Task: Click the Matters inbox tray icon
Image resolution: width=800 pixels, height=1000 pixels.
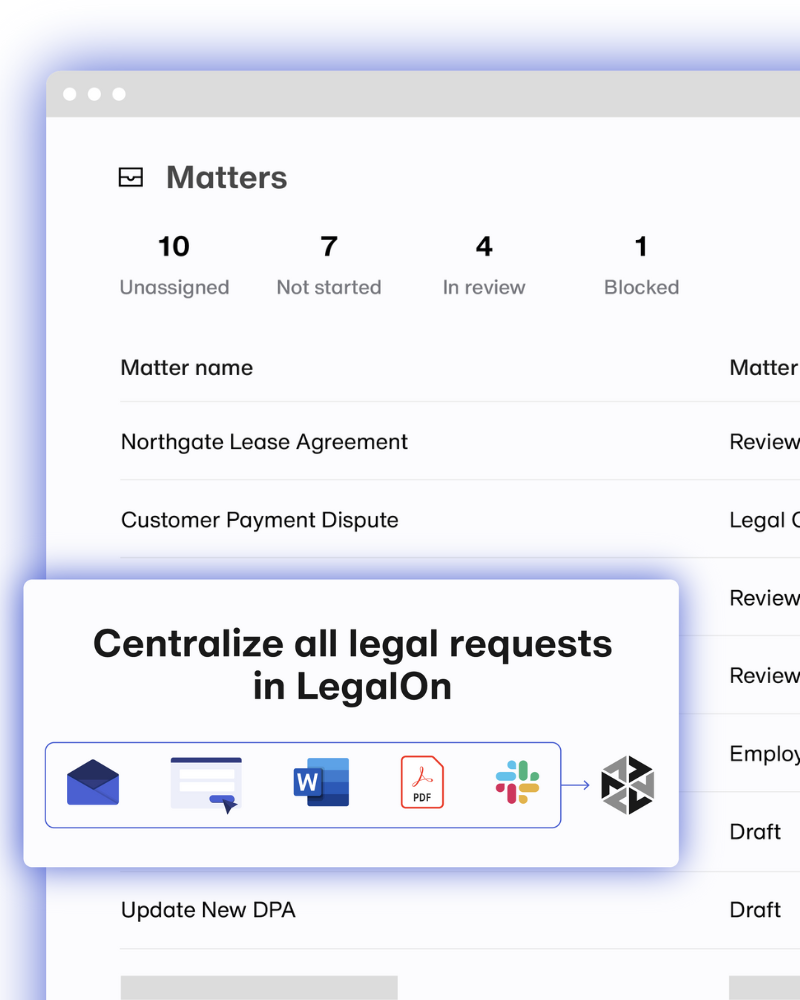Action: point(131,177)
